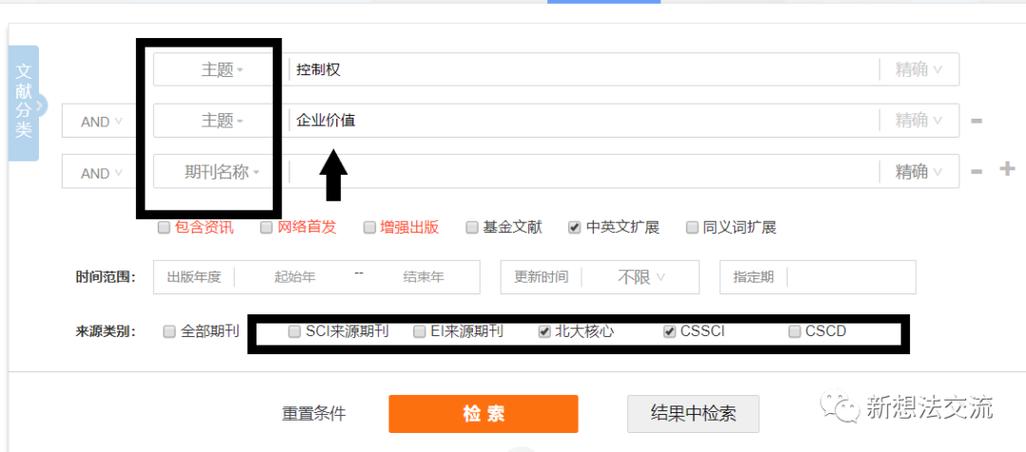This screenshot has width=1026, height=452.
Task: Open field dropdown on the 控制权 row
Action: (221, 69)
